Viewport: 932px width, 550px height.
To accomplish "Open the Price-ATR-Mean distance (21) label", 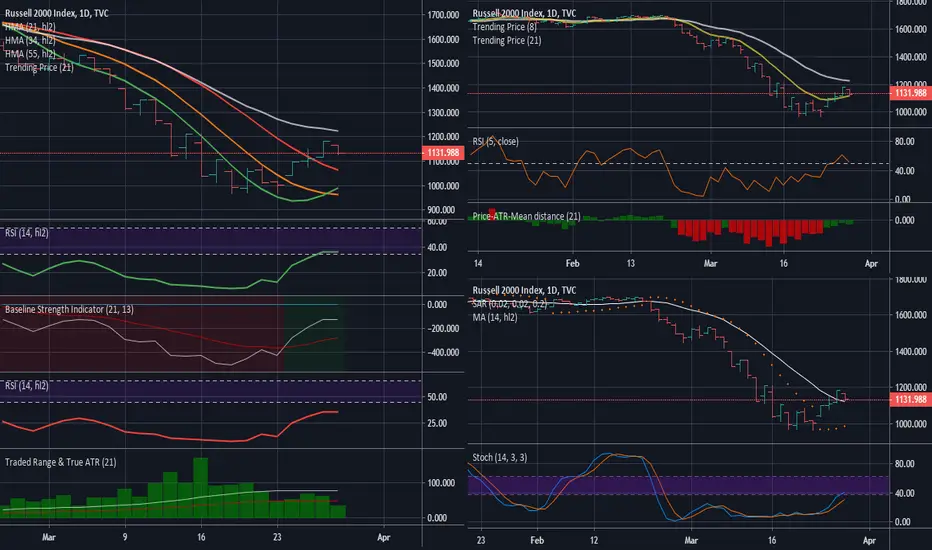I will pos(527,216).
